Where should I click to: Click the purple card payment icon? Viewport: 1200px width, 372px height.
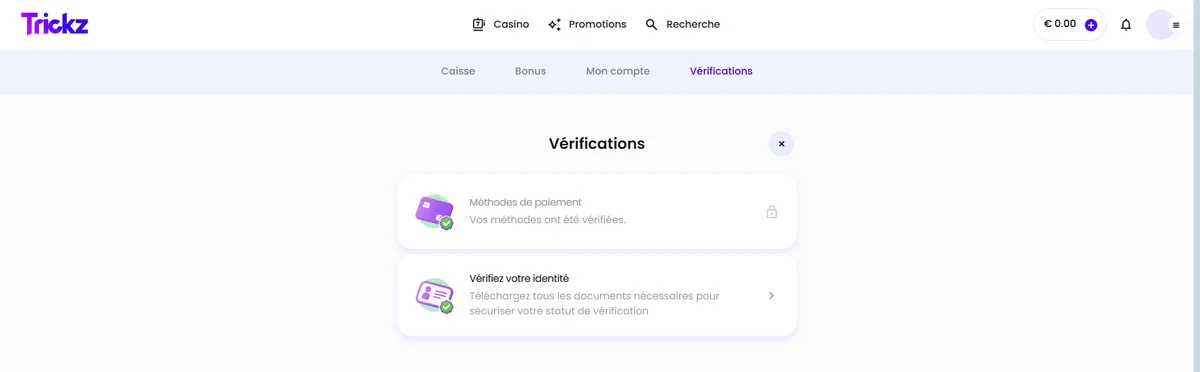click(x=435, y=212)
